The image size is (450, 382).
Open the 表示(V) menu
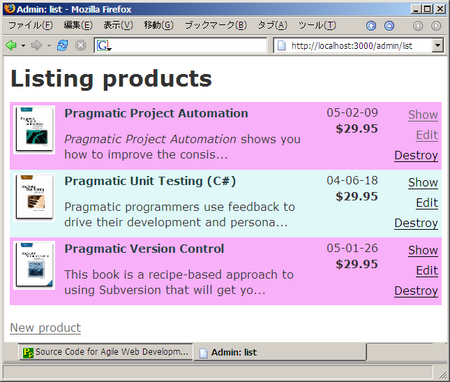point(118,25)
